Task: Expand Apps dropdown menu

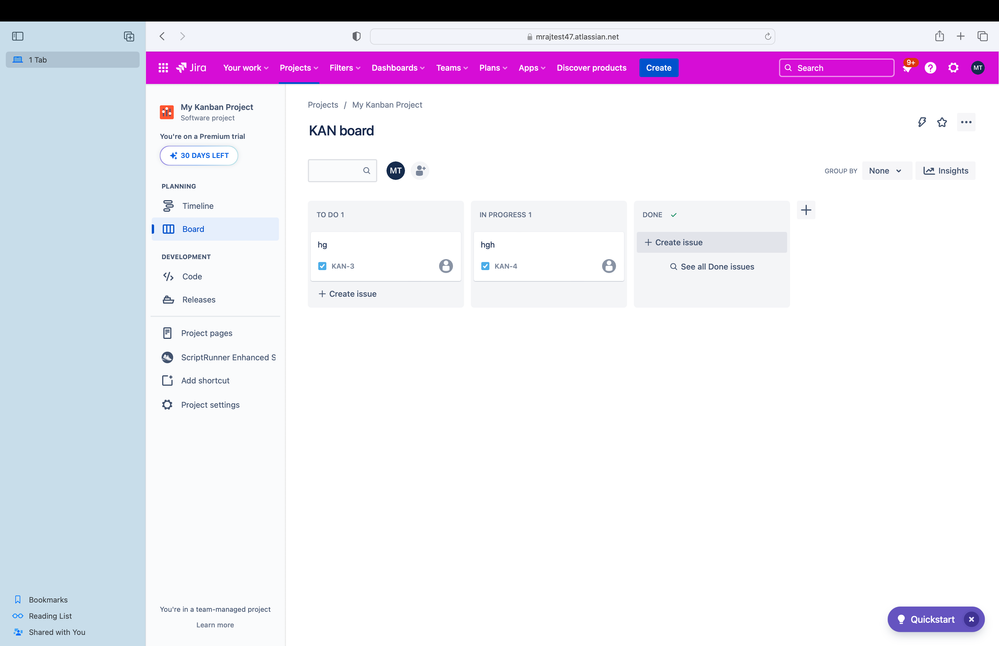Action: (x=531, y=68)
